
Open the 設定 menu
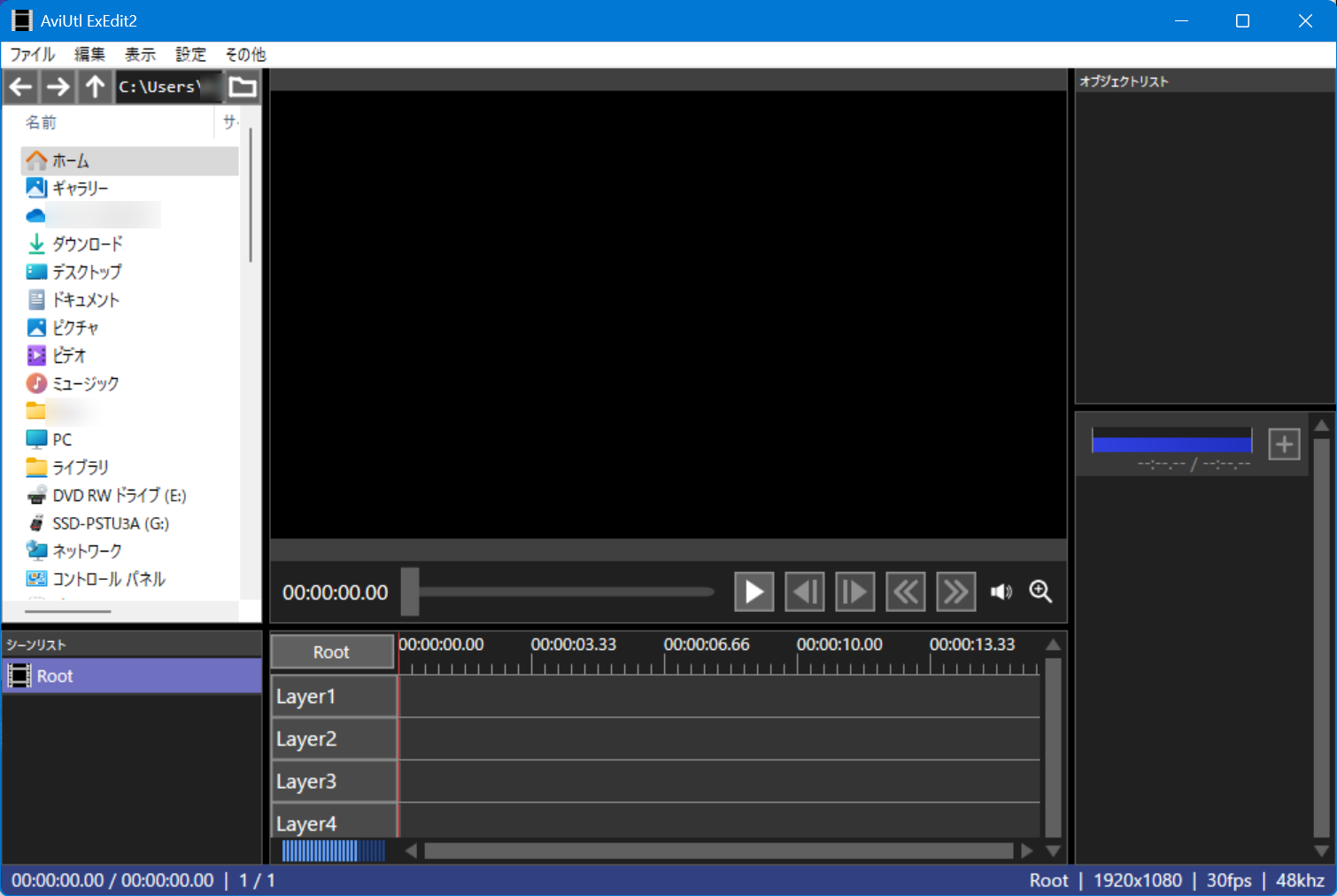point(190,54)
